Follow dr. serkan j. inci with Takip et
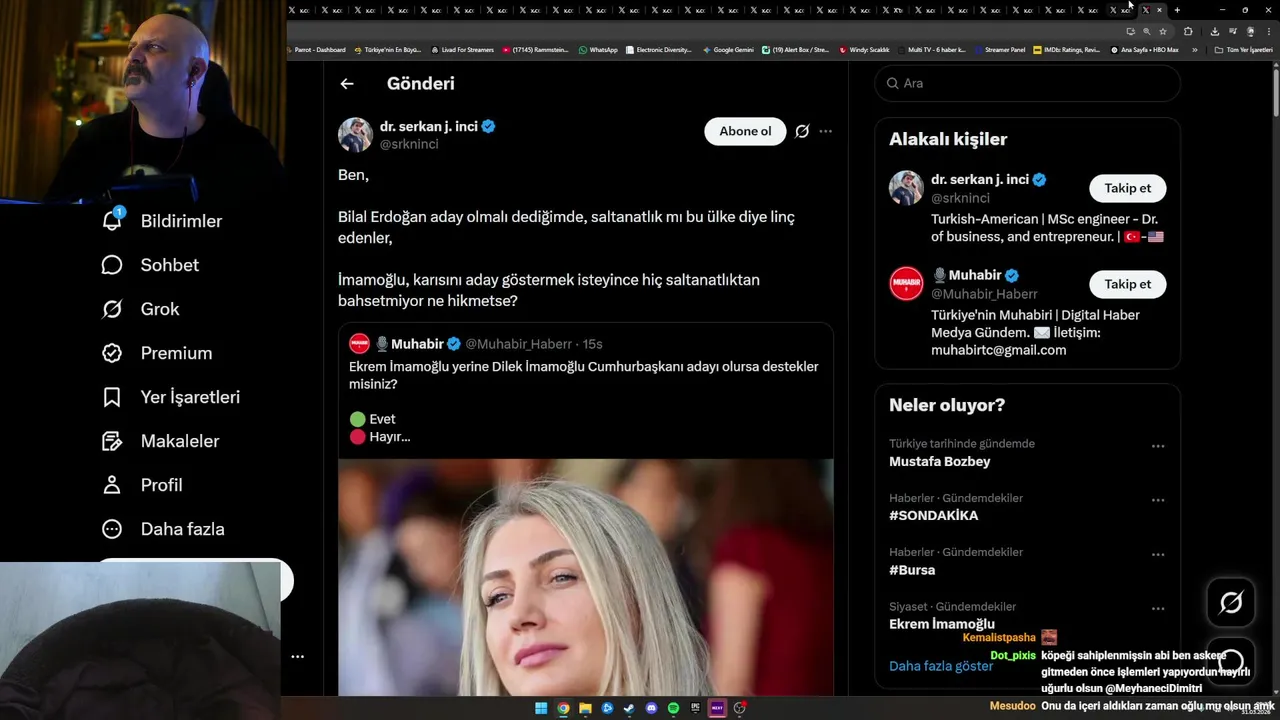The image size is (1280, 720). 1127,188
